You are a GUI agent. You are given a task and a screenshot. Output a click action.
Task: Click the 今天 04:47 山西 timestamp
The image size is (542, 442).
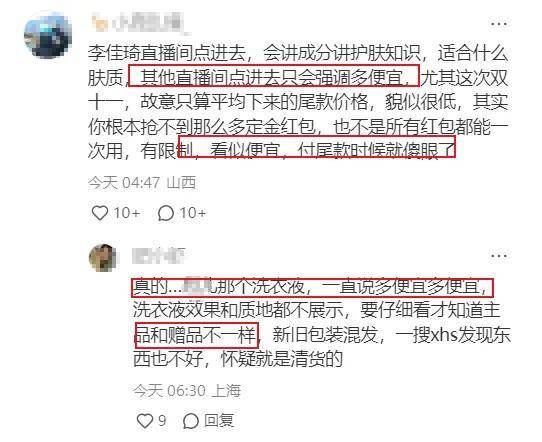point(142,182)
